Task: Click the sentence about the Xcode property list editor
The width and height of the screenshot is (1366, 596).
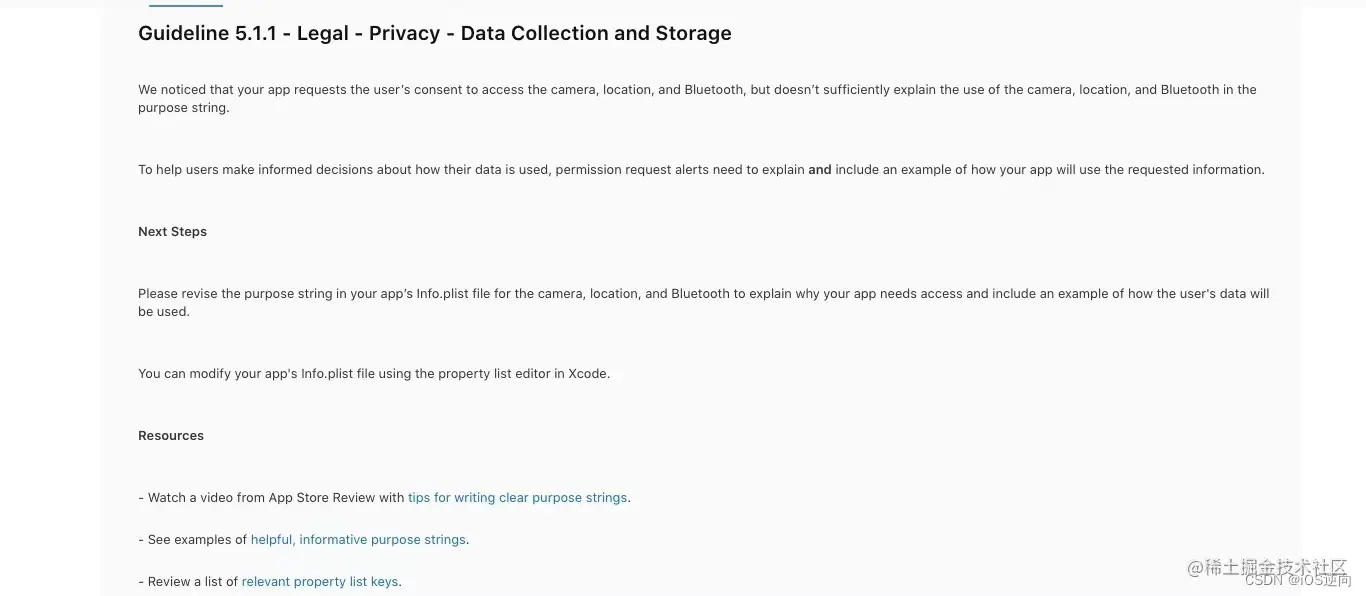Action: 373,374
